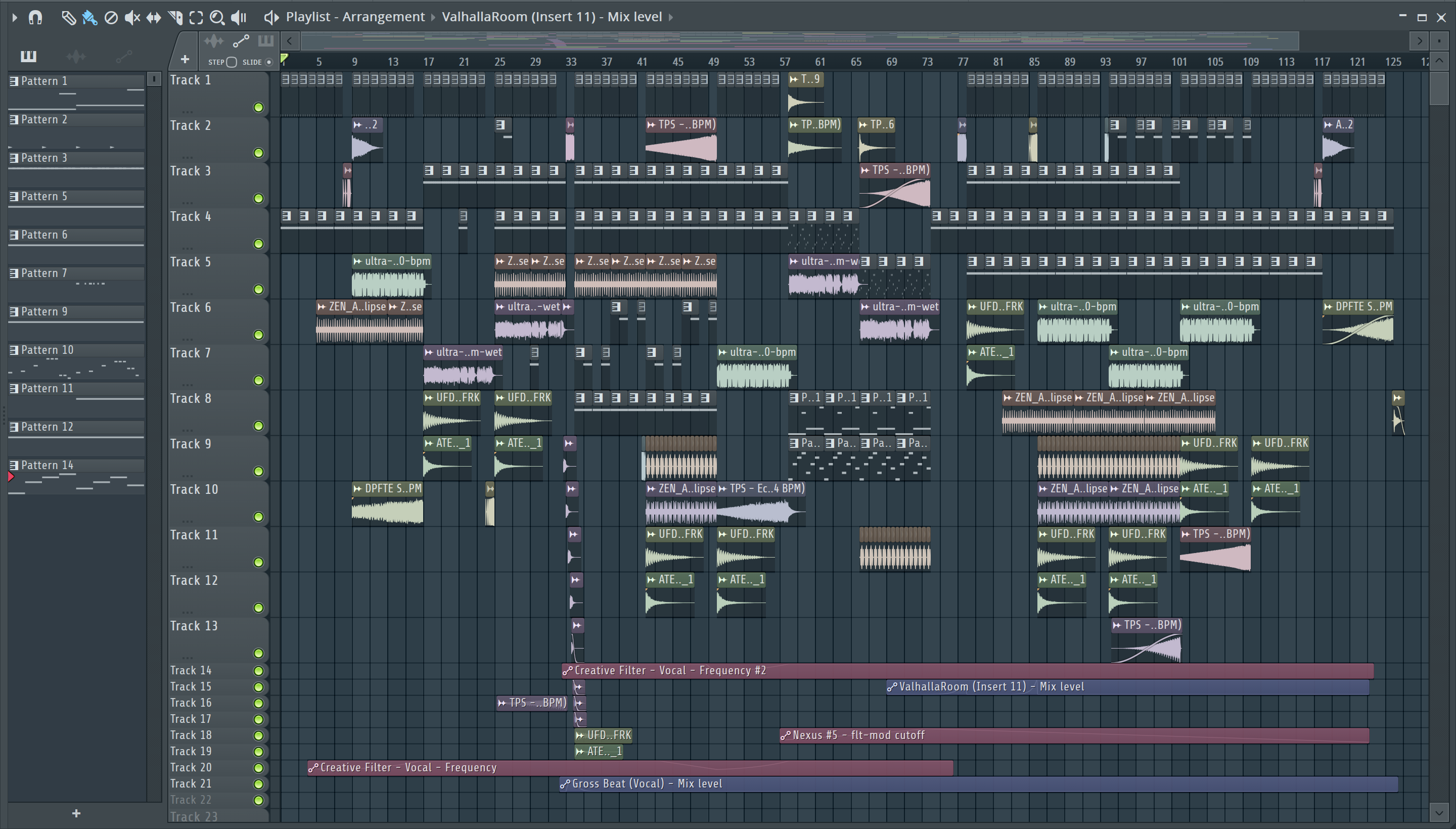Mute Track 14 with its green LED
1456x829 pixels.
[258, 671]
